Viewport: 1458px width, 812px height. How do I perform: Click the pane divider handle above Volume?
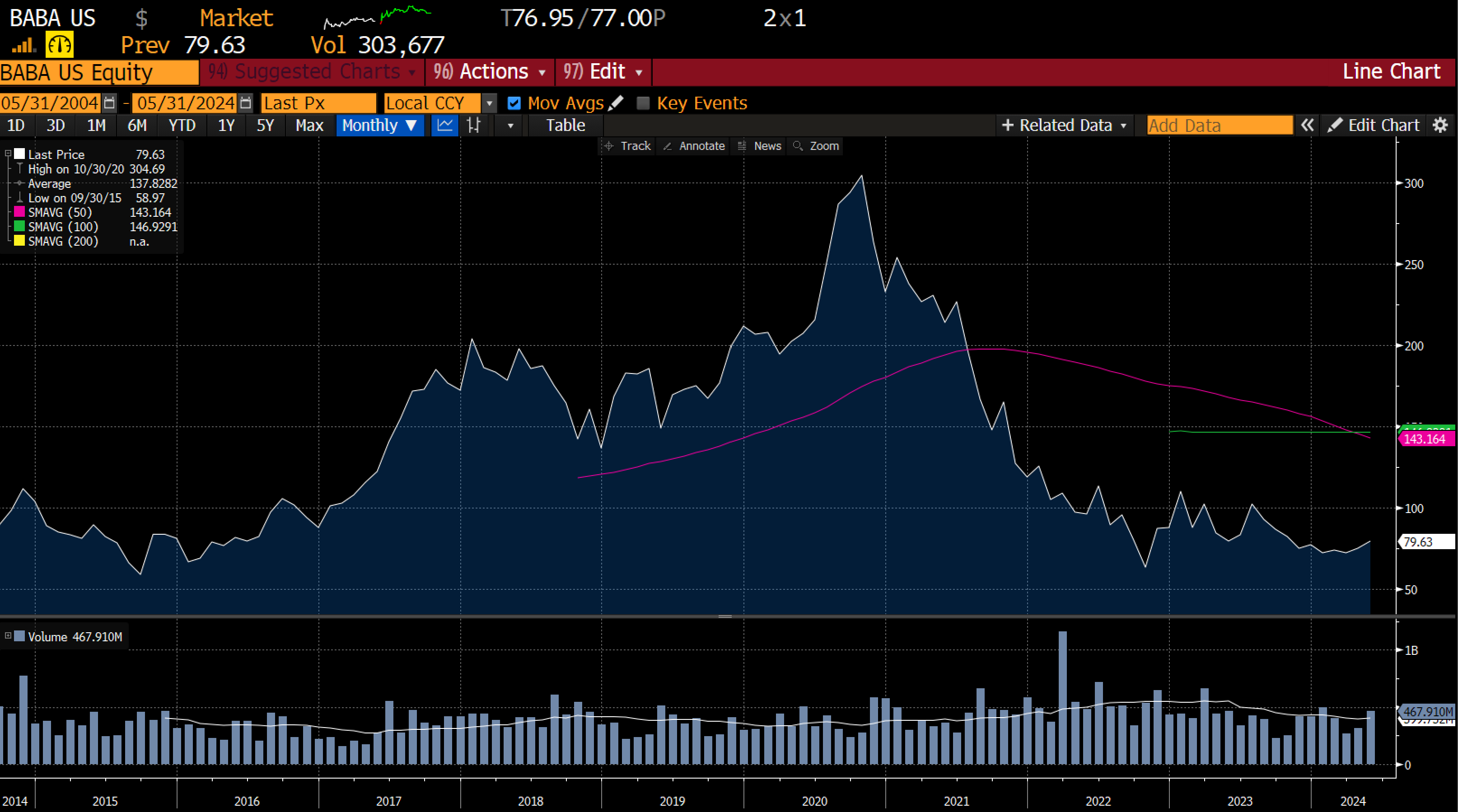[725, 616]
